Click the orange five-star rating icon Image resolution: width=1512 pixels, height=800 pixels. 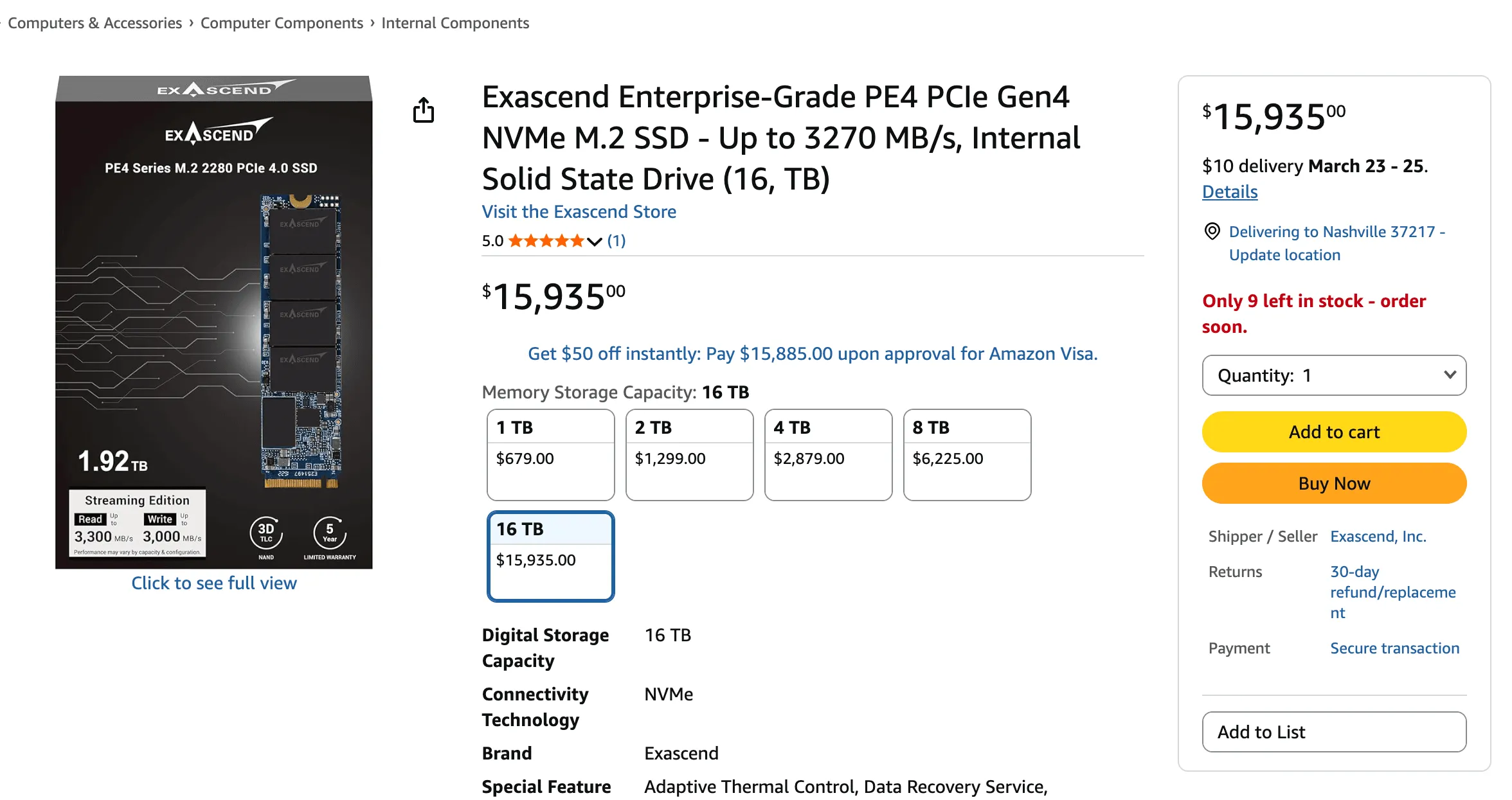pyautogui.click(x=547, y=241)
